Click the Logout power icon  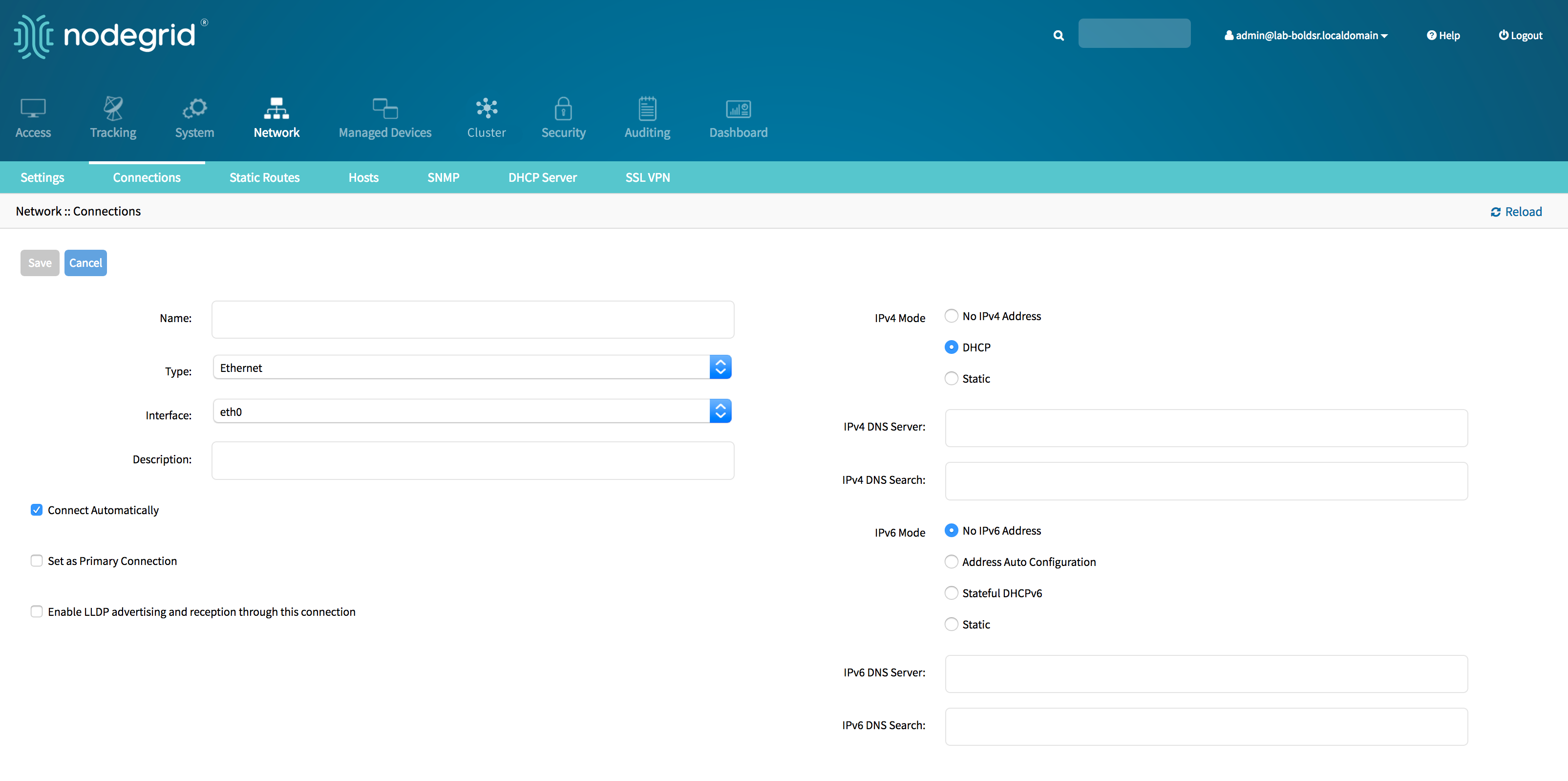1503,35
